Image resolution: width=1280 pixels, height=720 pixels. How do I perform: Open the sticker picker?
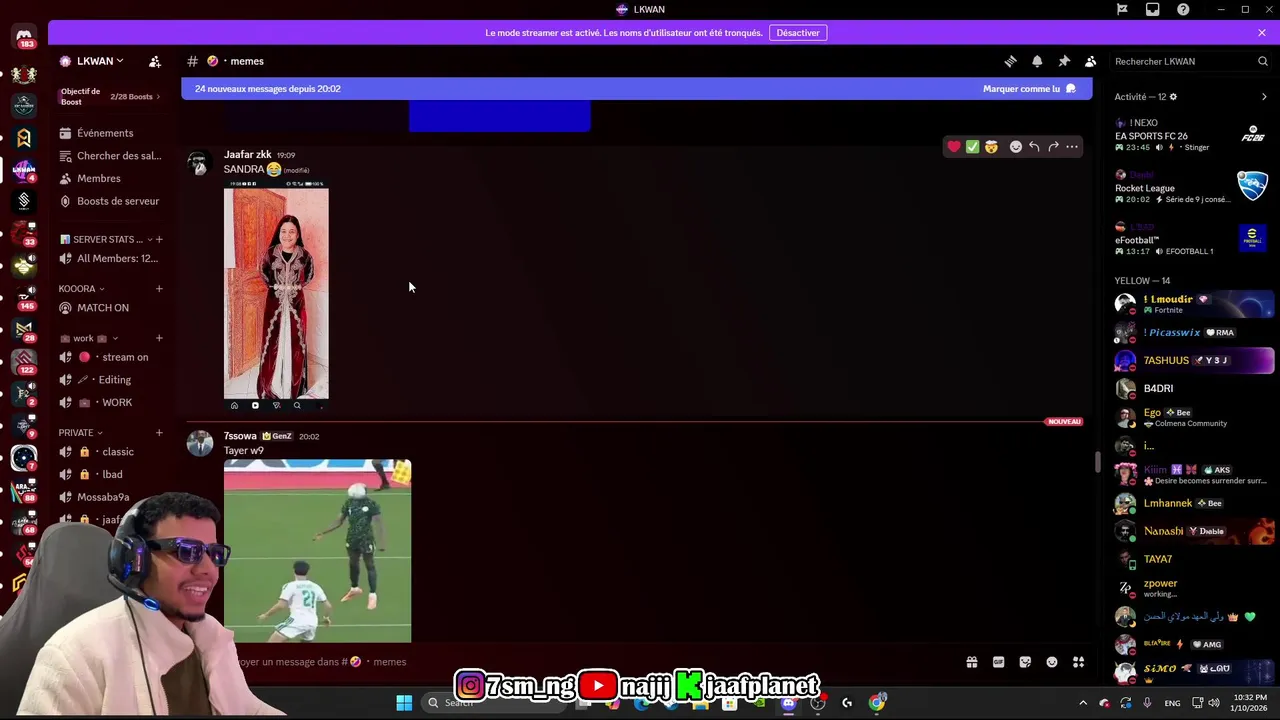pos(1025,662)
